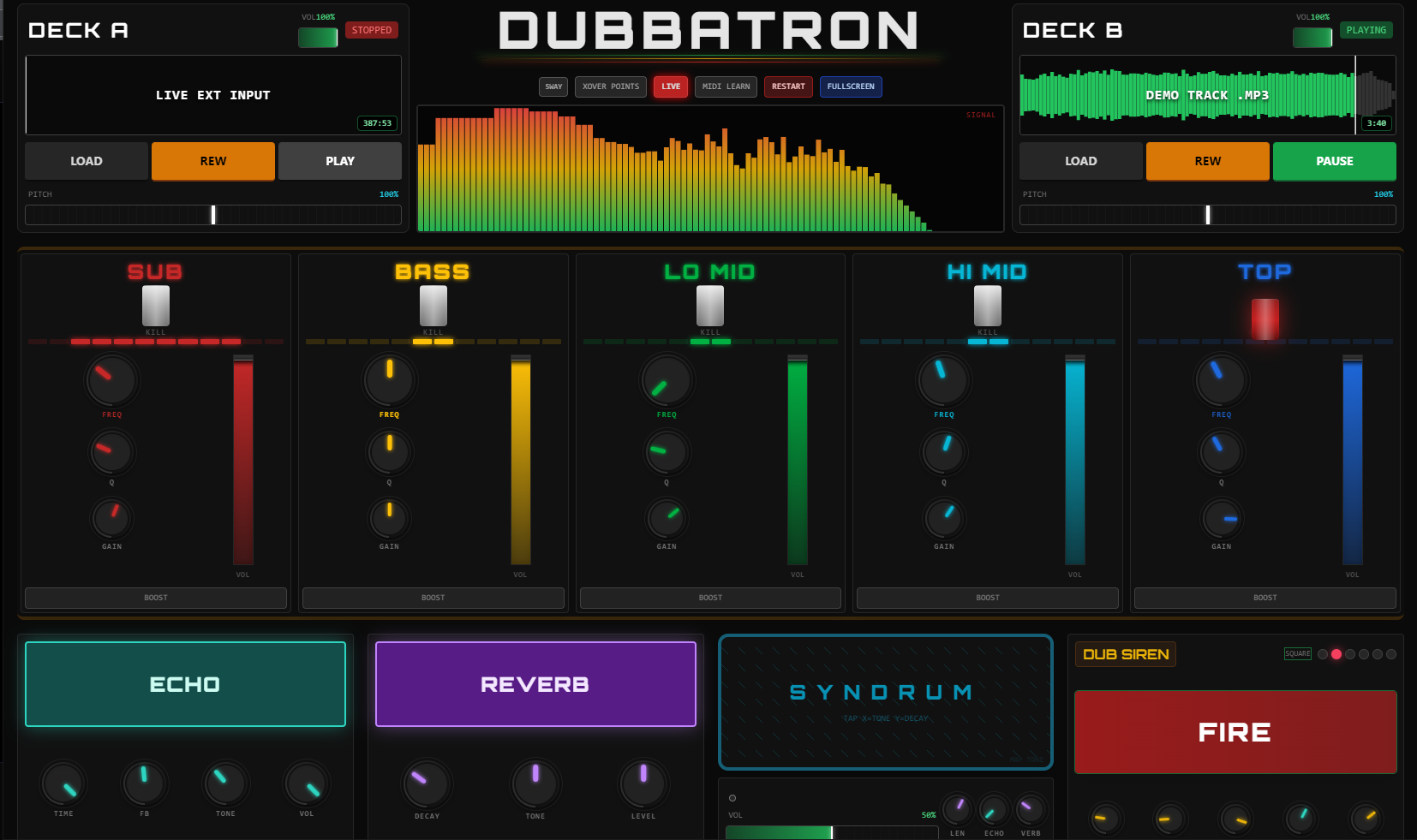
Task: Click the Syndrum VERB knob
Action: (1030, 808)
